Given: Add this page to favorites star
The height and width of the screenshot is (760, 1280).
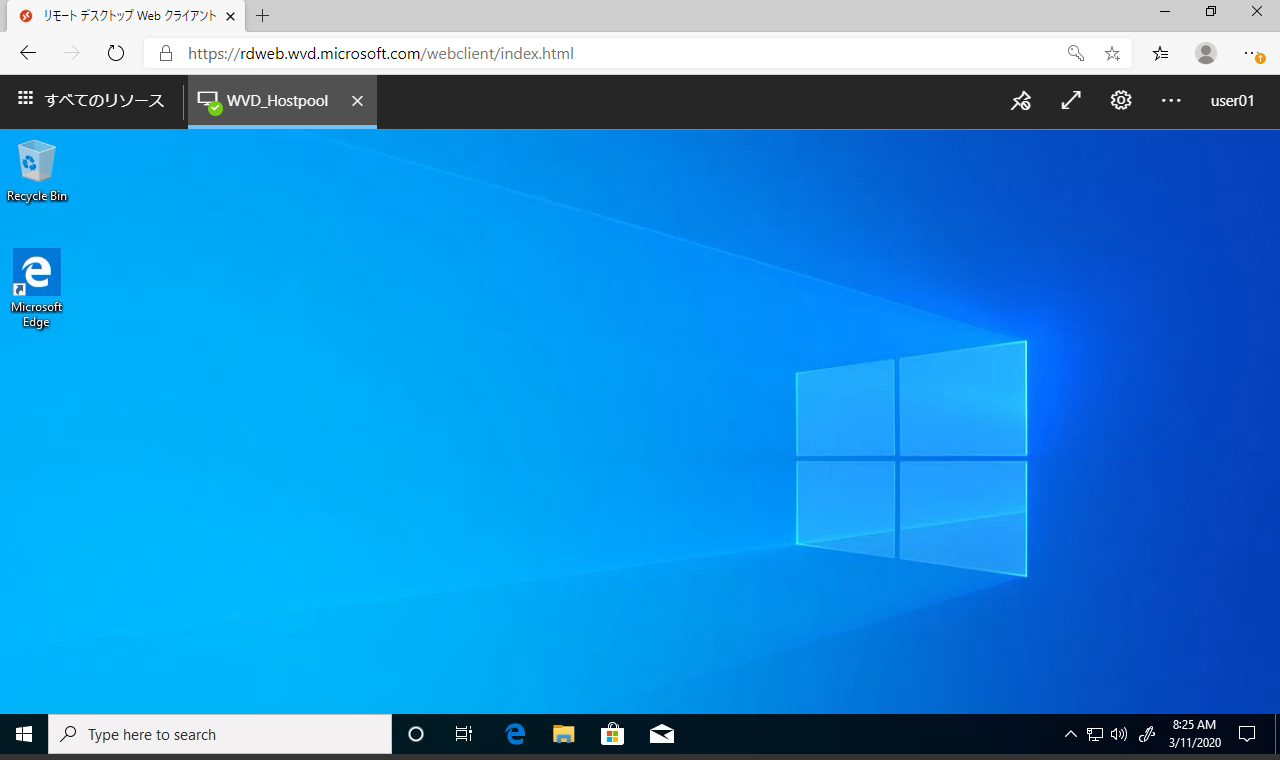Looking at the screenshot, I should pos(1112,53).
